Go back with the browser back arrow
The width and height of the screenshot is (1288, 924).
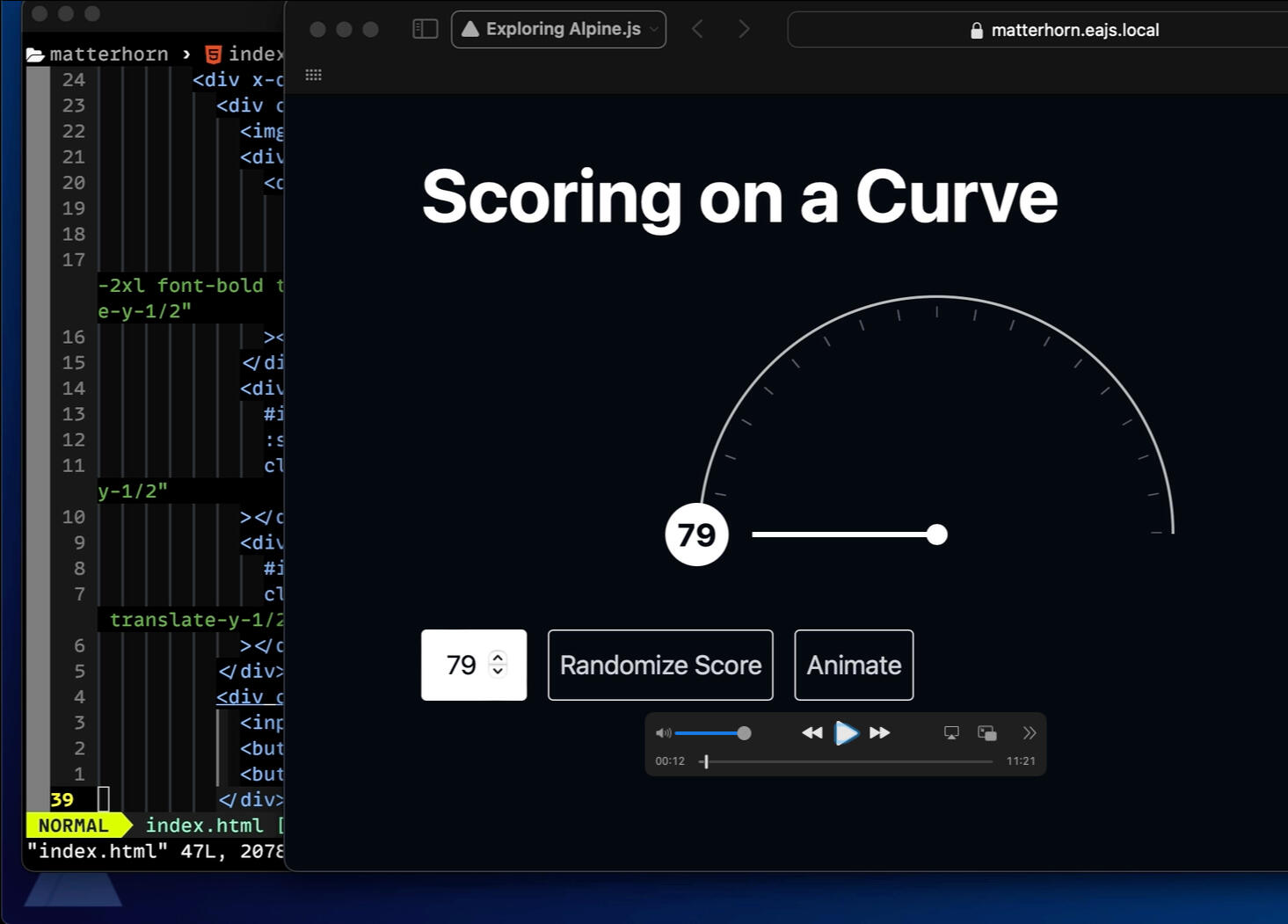tap(698, 29)
